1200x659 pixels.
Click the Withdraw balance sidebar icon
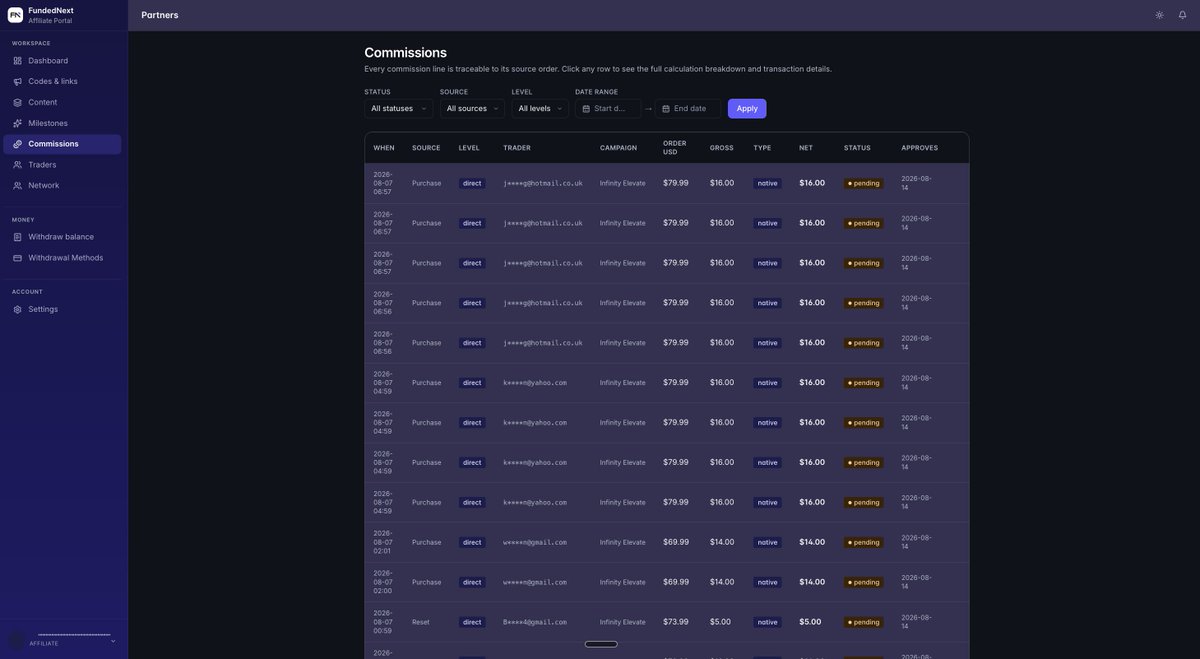click(x=18, y=237)
